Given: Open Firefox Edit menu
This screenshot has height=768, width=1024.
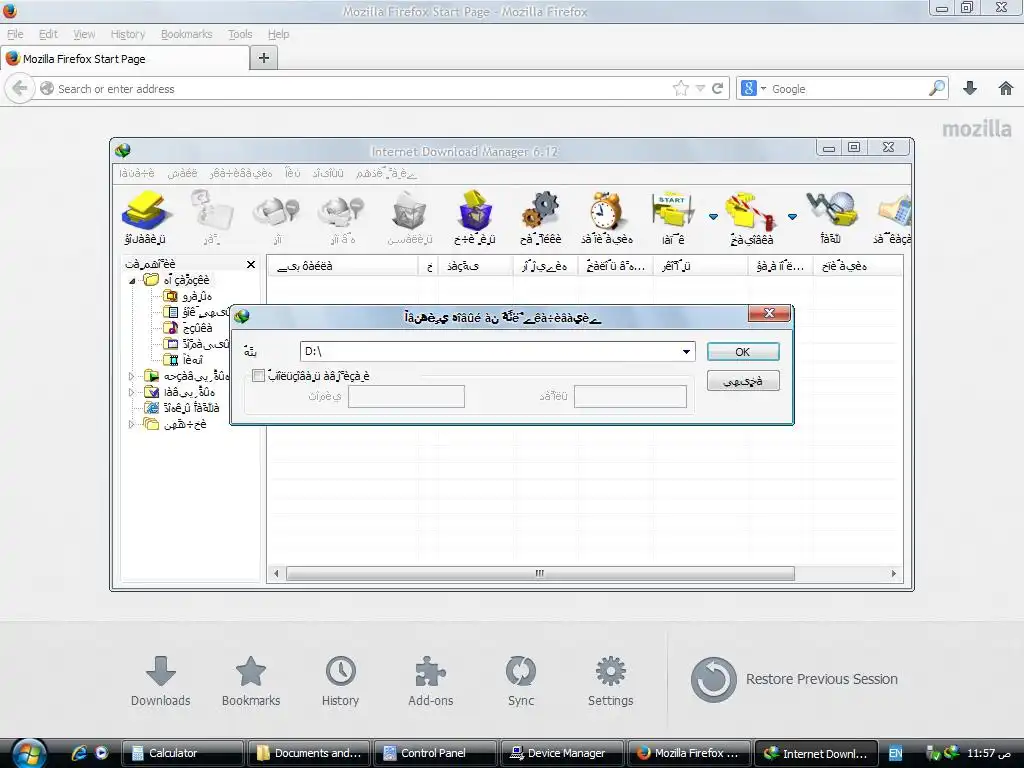Looking at the screenshot, I should (x=48, y=34).
